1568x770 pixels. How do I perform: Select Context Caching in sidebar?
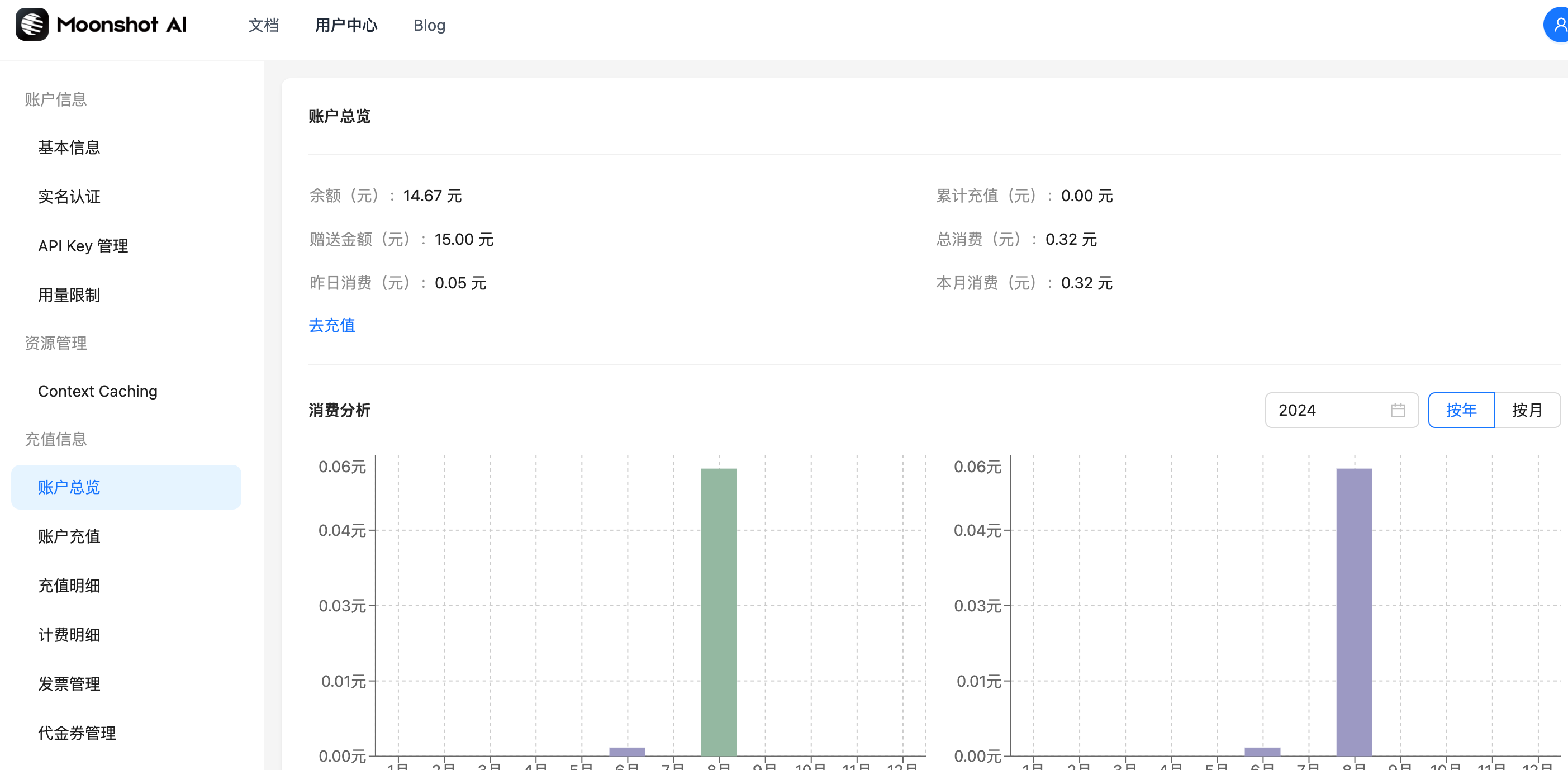[97, 391]
